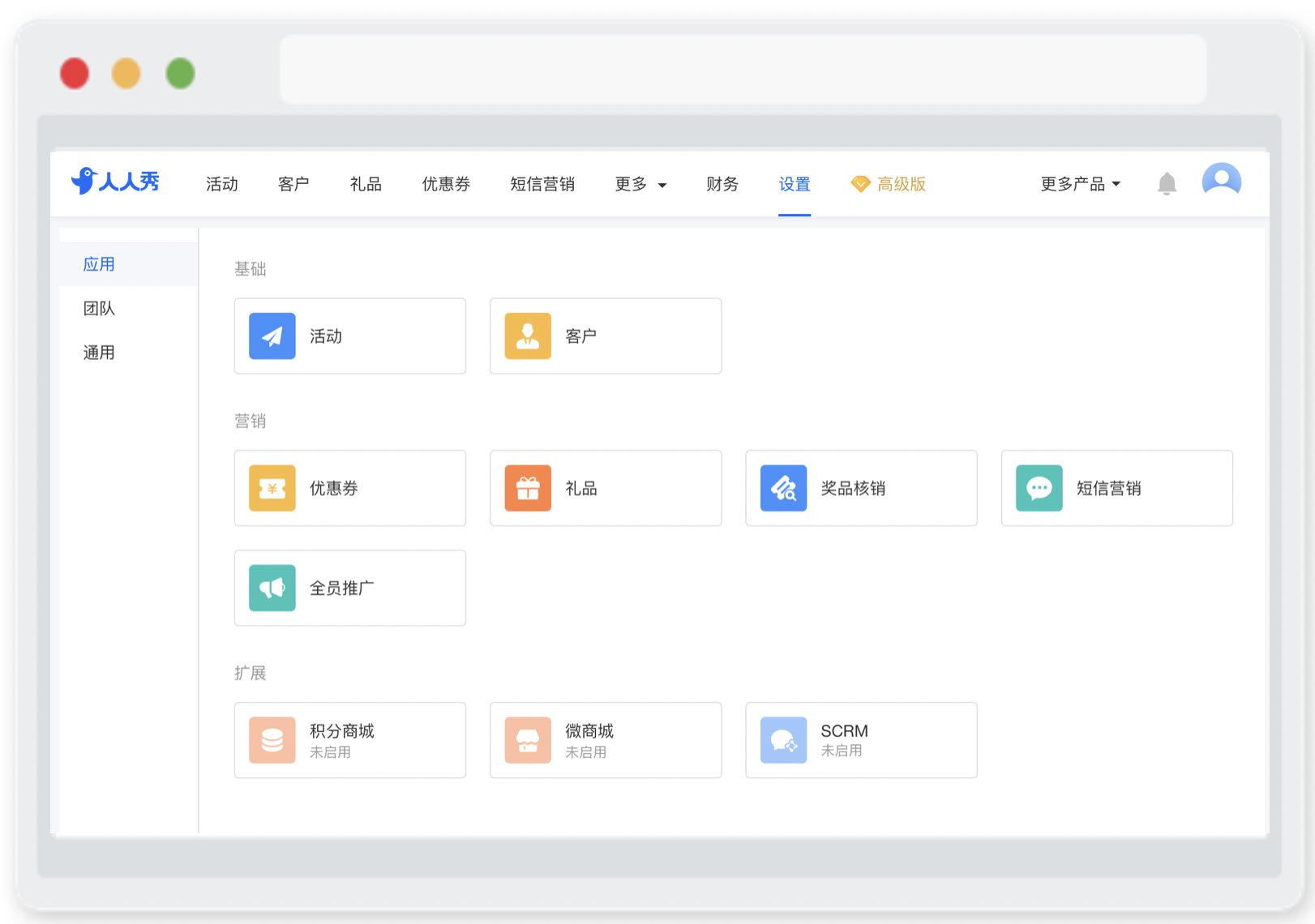1315x924 pixels.
Task: Click the 奖品核销 ticket icon
Action: pyautogui.click(x=783, y=488)
